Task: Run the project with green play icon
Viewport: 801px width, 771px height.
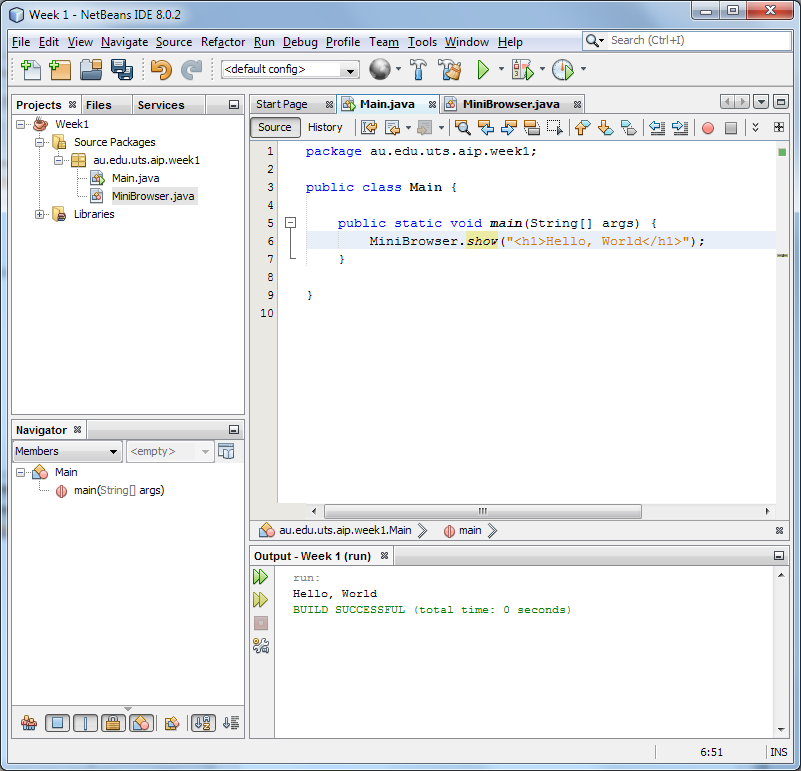Action: (x=483, y=69)
